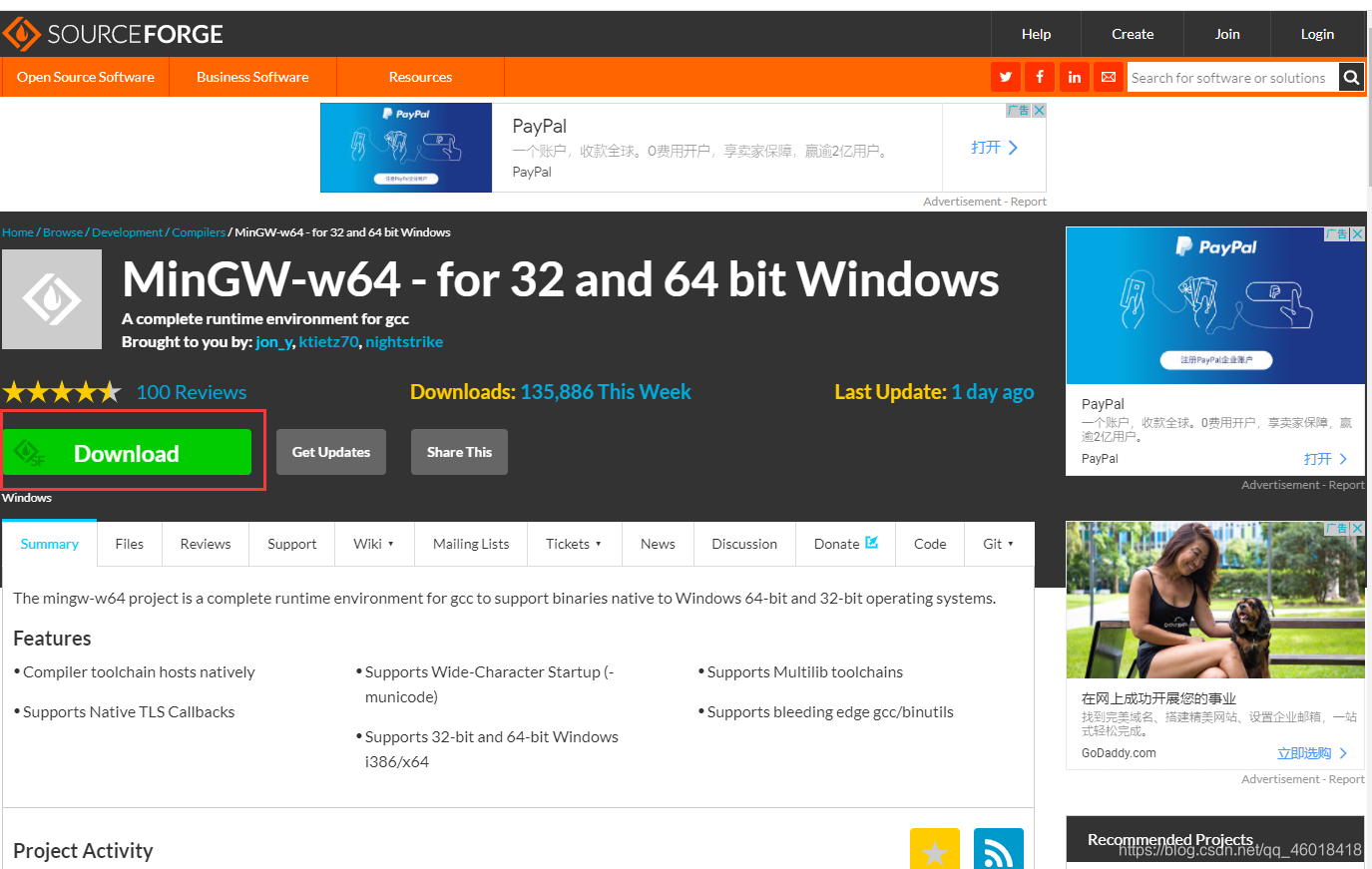The height and width of the screenshot is (869, 1372).
Task: Click the top PayPal banner image
Action: 406,148
